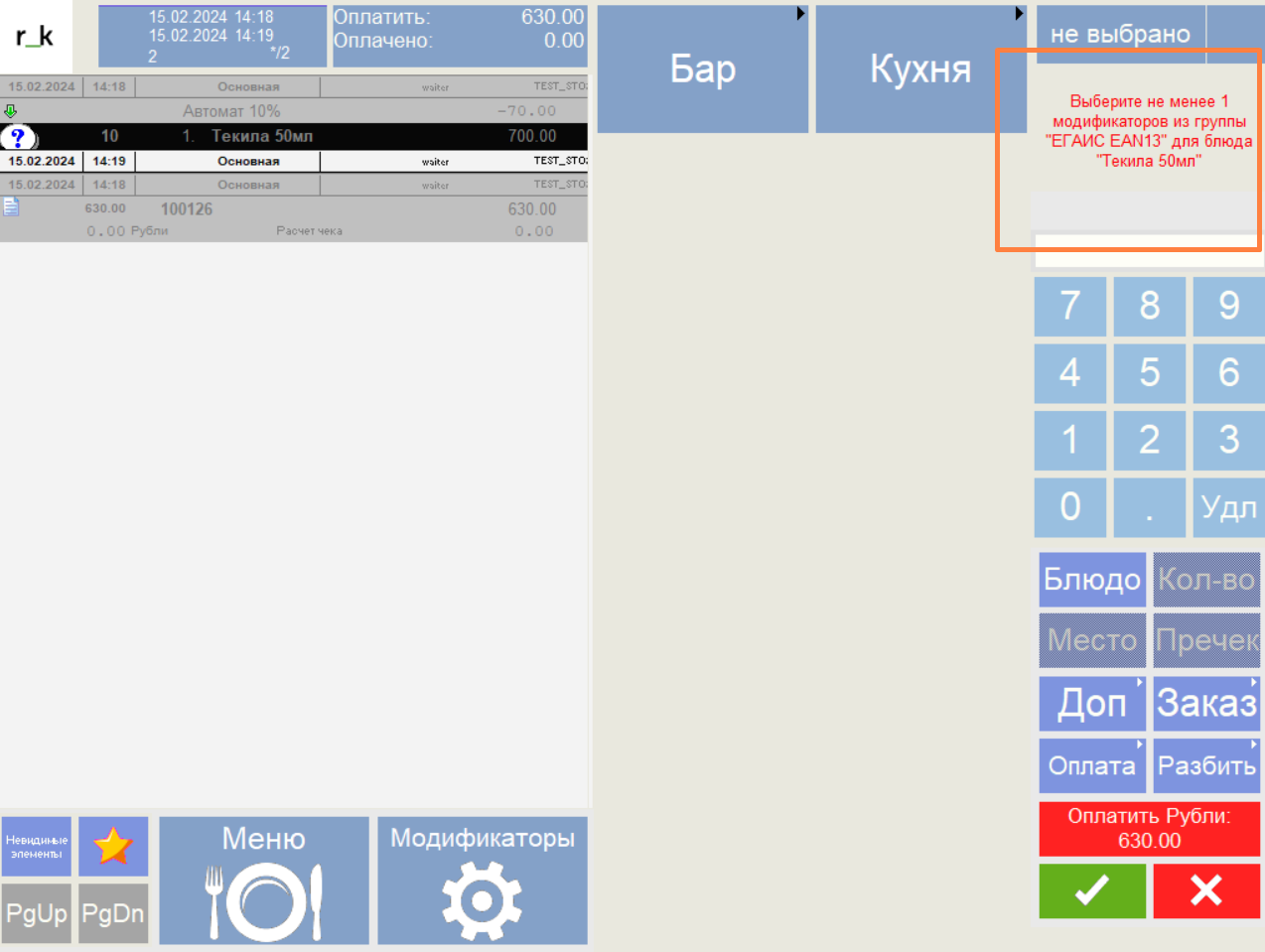Click the r_k logo icon

[x=35, y=37]
